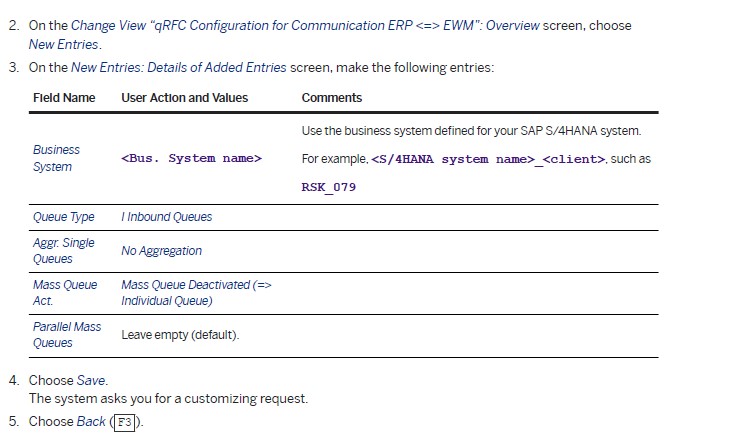Screen dimensions: 744x440
Task: Click the Change View qRFC Configuration screen title
Action: click(x=305, y=26)
